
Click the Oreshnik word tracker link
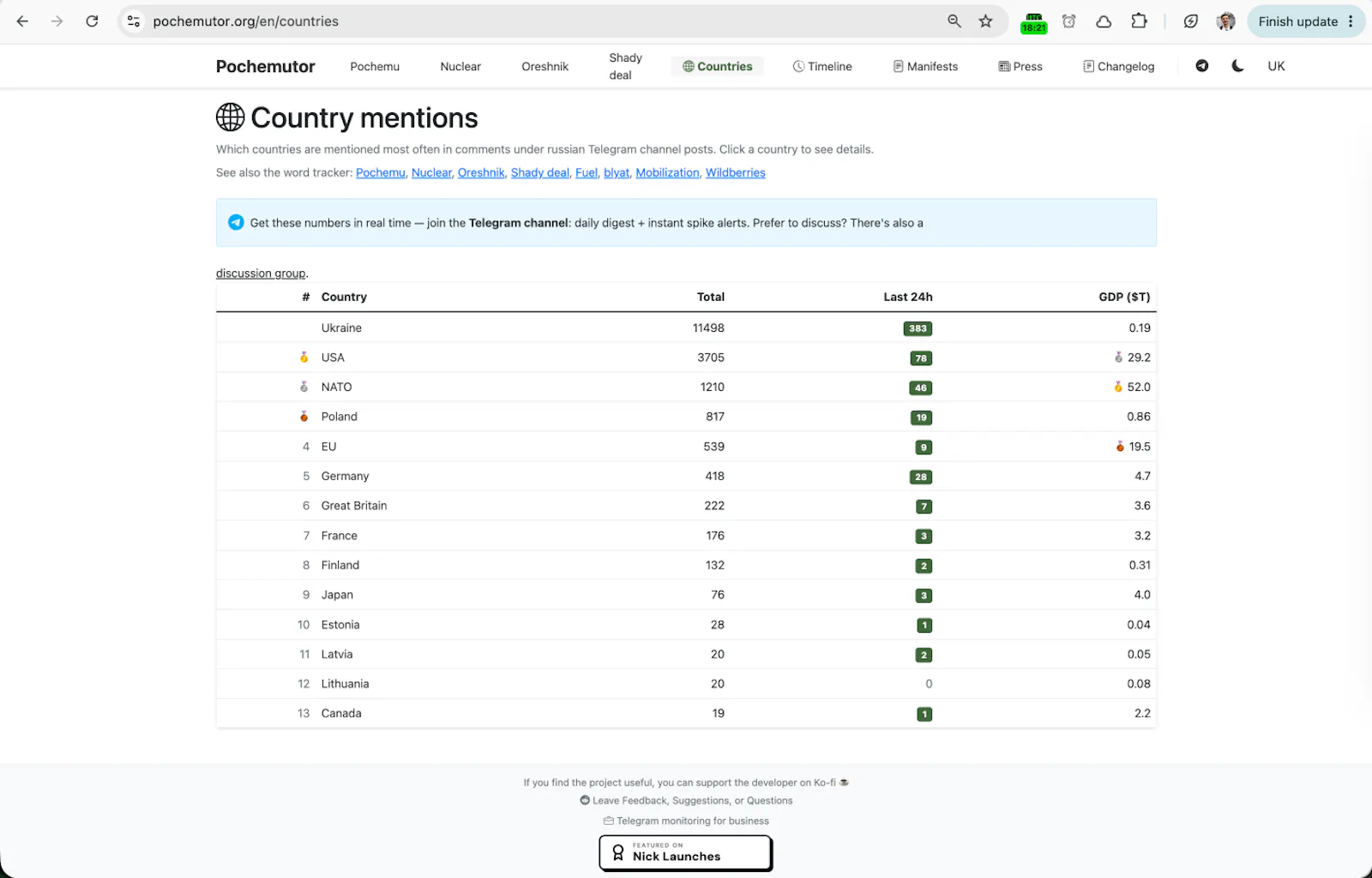[x=481, y=172]
